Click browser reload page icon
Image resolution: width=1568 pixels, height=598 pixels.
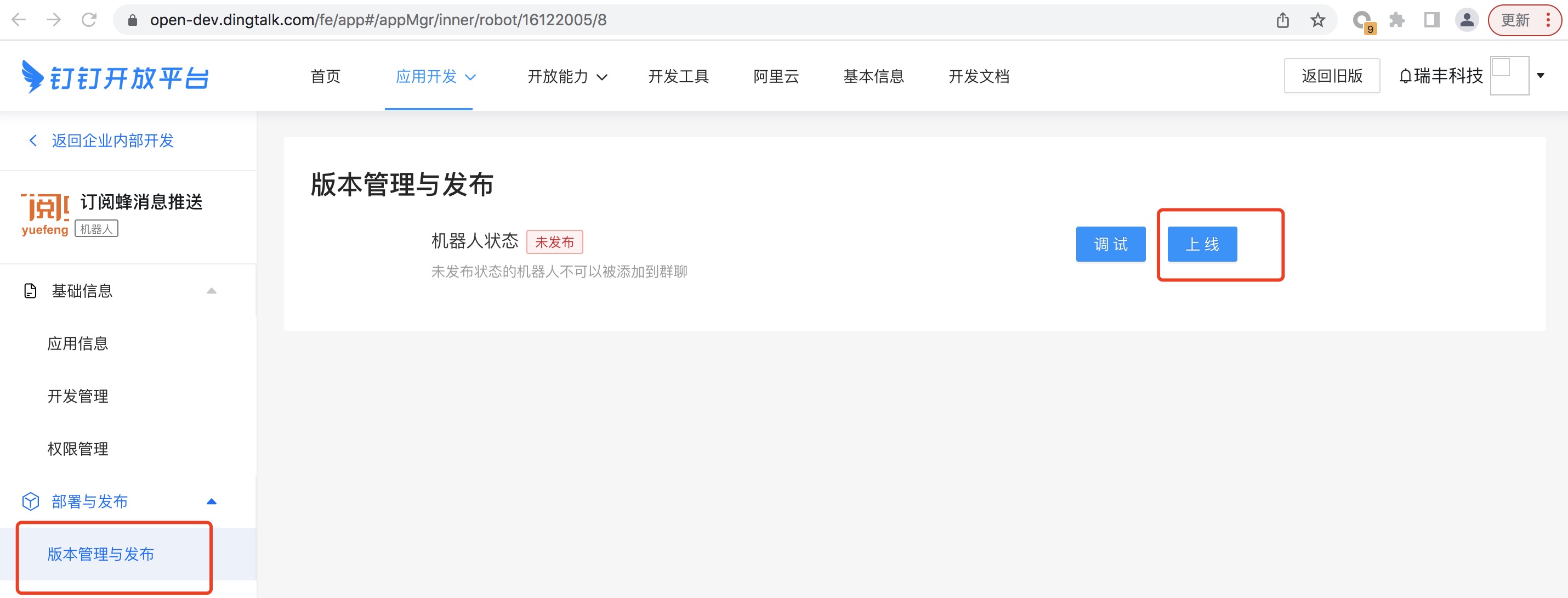coord(89,20)
